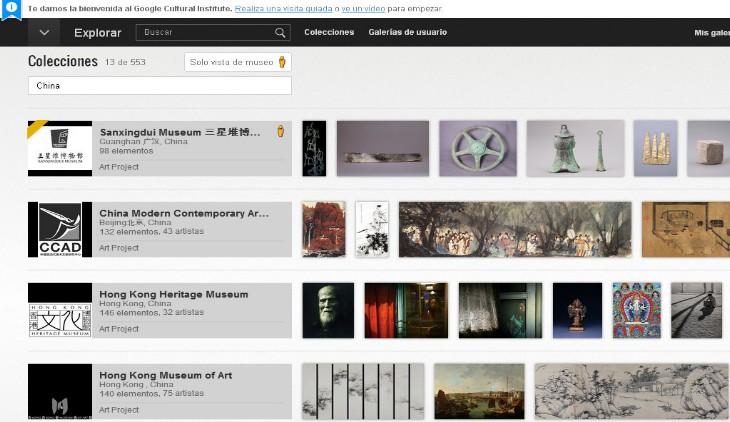The image size is (730, 422).
Task: Open the stone cube artifact thumbnail
Action: (709, 149)
